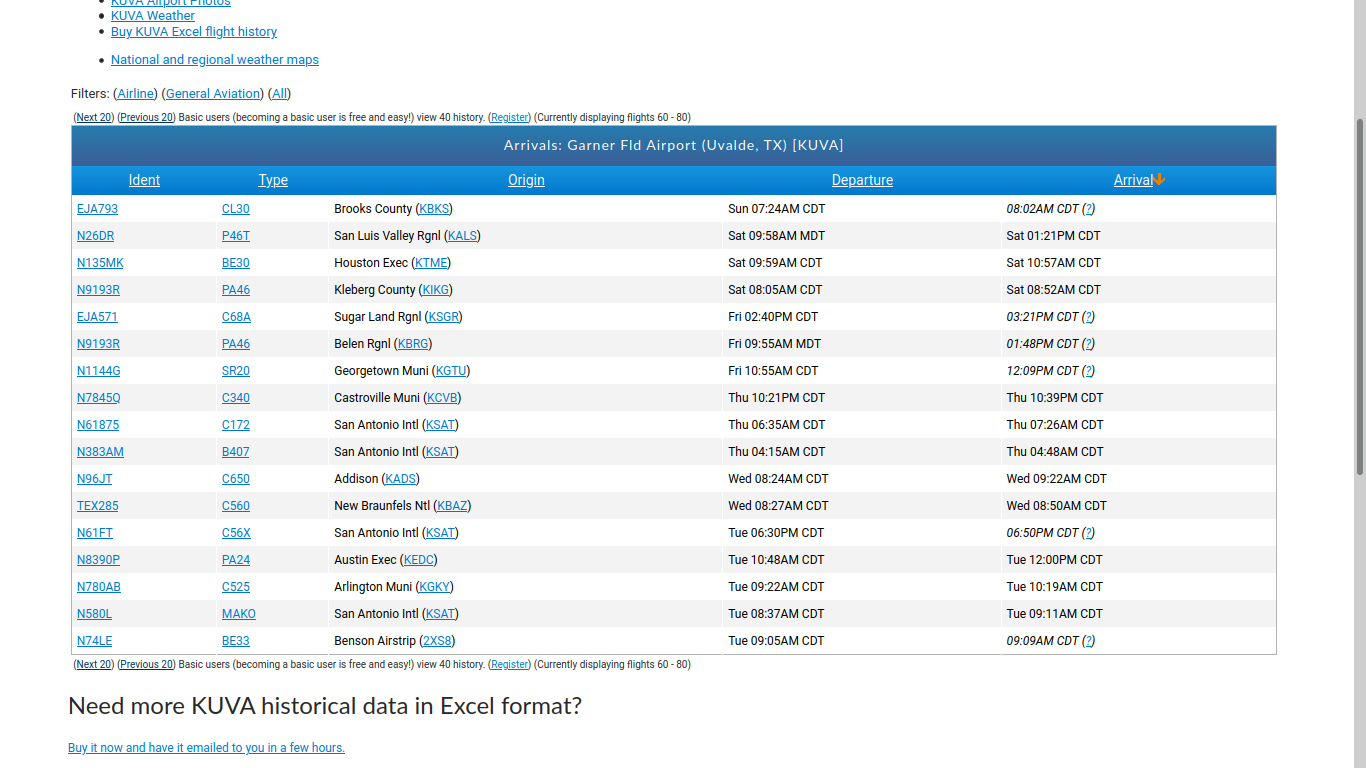
Task: Open flight N26DR
Action: pos(95,236)
